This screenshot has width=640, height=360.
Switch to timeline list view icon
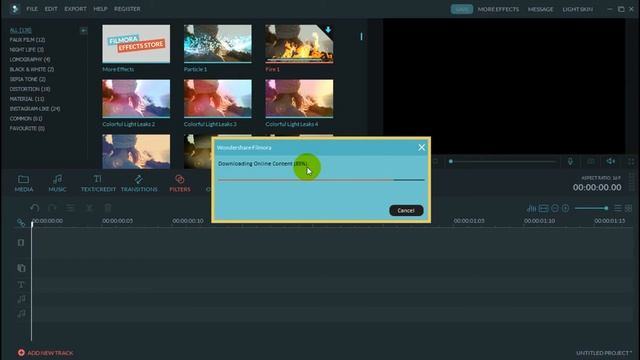click(x=618, y=209)
